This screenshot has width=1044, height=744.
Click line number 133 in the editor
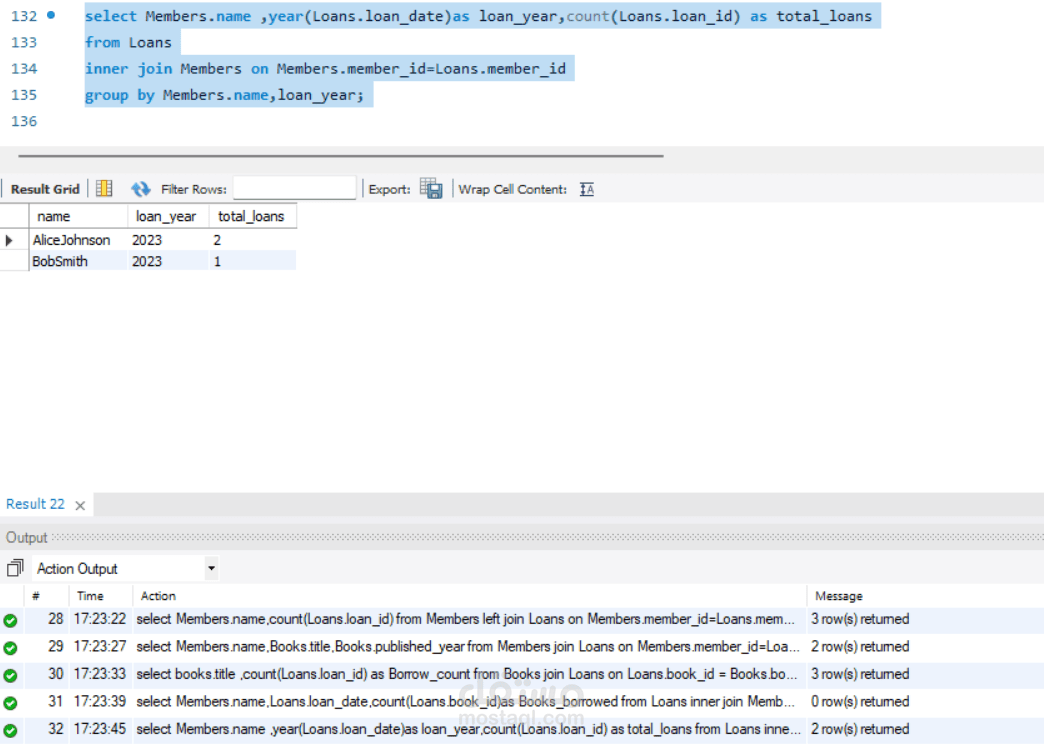(24, 43)
